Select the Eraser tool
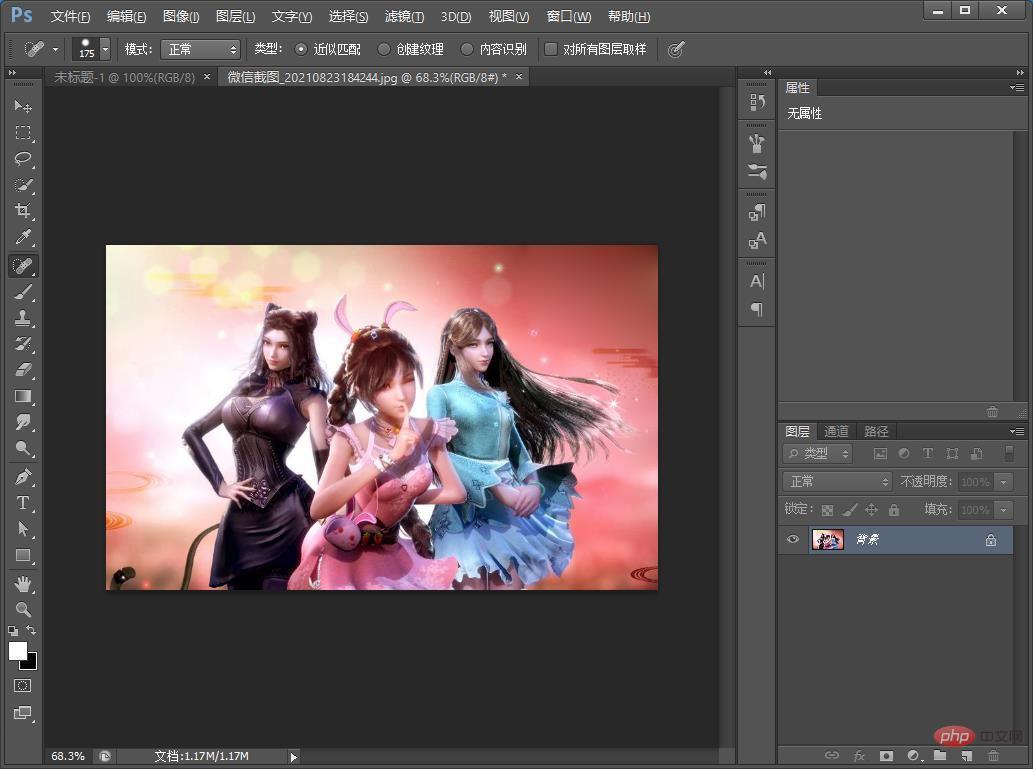This screenshot has height=769, width=1033. click(23, 370)
